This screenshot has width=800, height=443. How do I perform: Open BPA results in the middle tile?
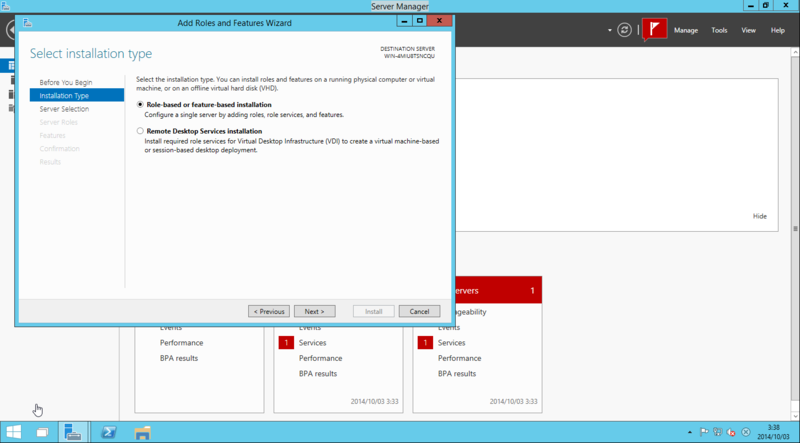[318, 373]
